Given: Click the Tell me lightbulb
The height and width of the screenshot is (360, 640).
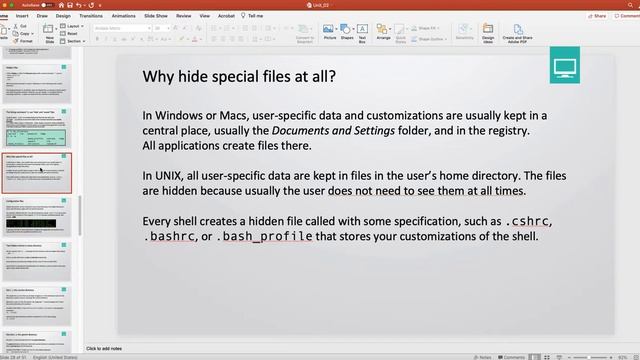Looking at the screenshot, I should (243, 16).
